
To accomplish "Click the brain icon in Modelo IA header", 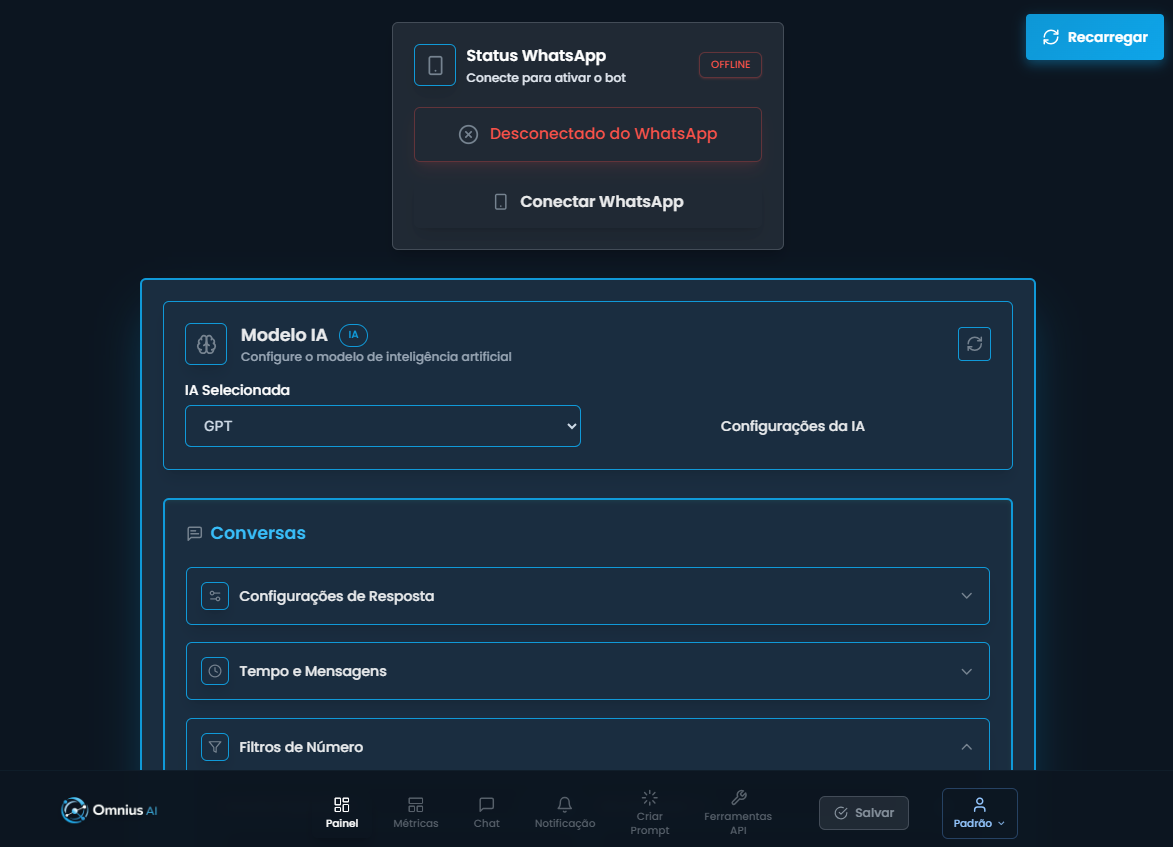I will (x=206, y=343).
